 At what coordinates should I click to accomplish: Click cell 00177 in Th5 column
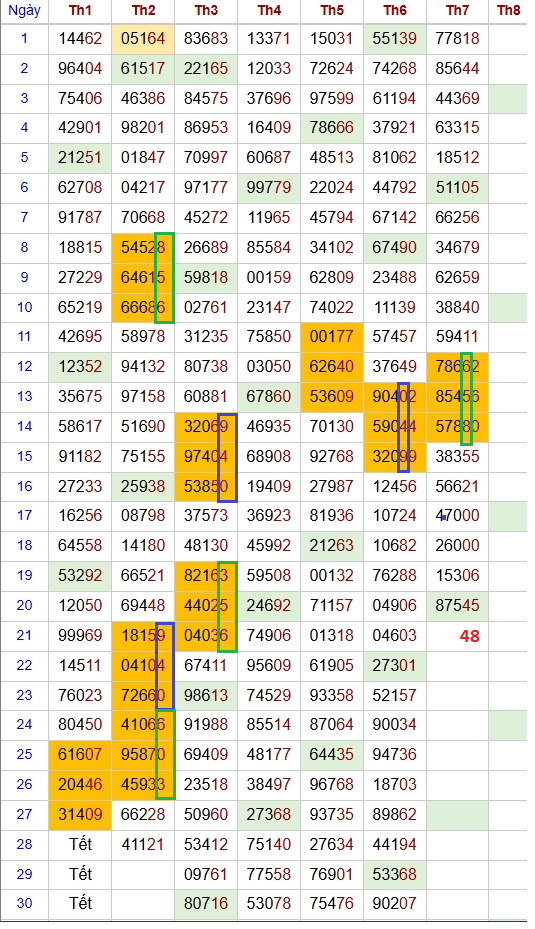tap(331, 337)
